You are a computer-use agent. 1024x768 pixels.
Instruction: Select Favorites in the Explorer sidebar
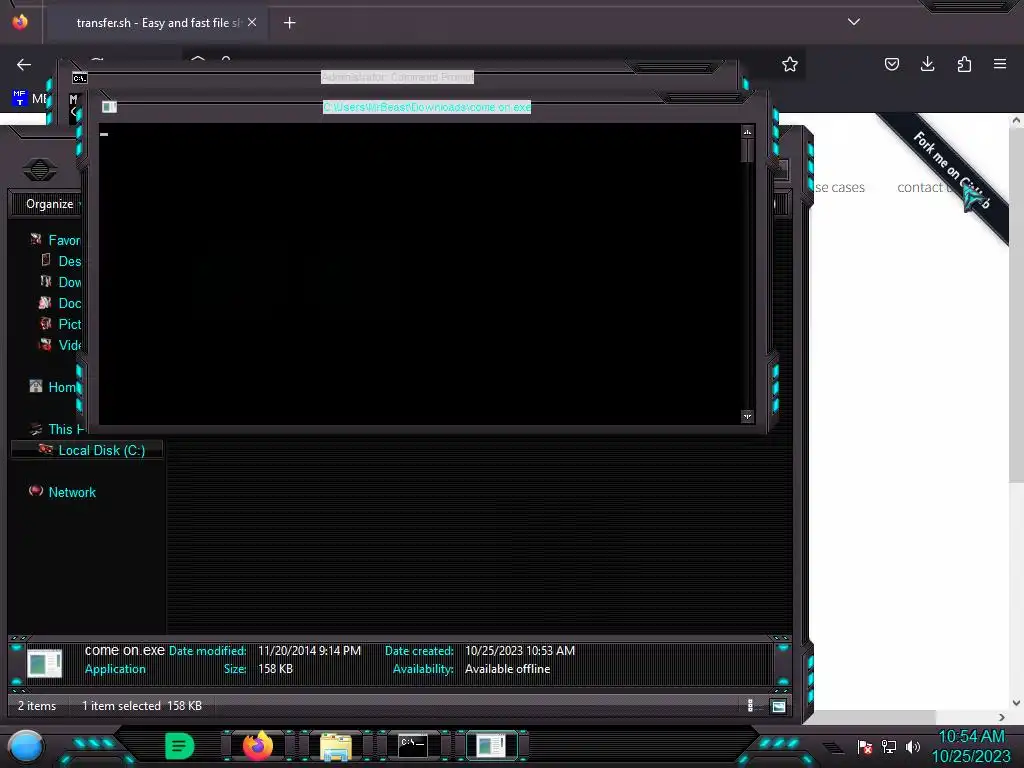(65, 240)
